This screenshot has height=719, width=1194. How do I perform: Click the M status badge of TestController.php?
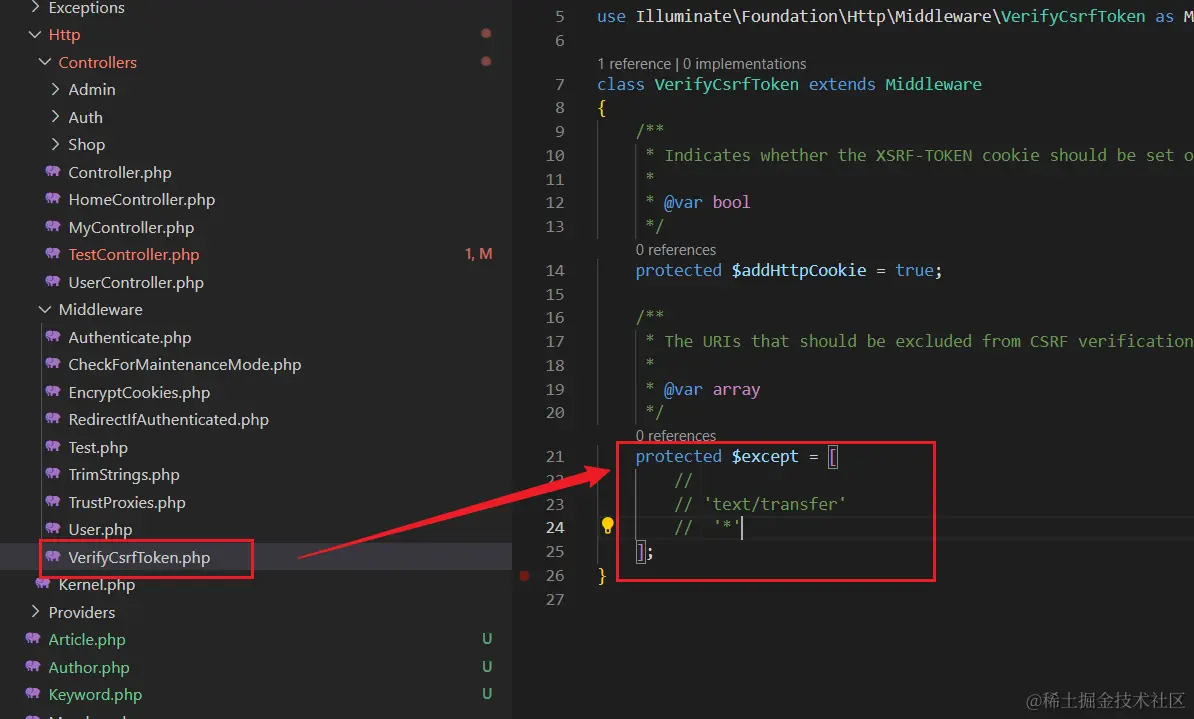[485, 254]
